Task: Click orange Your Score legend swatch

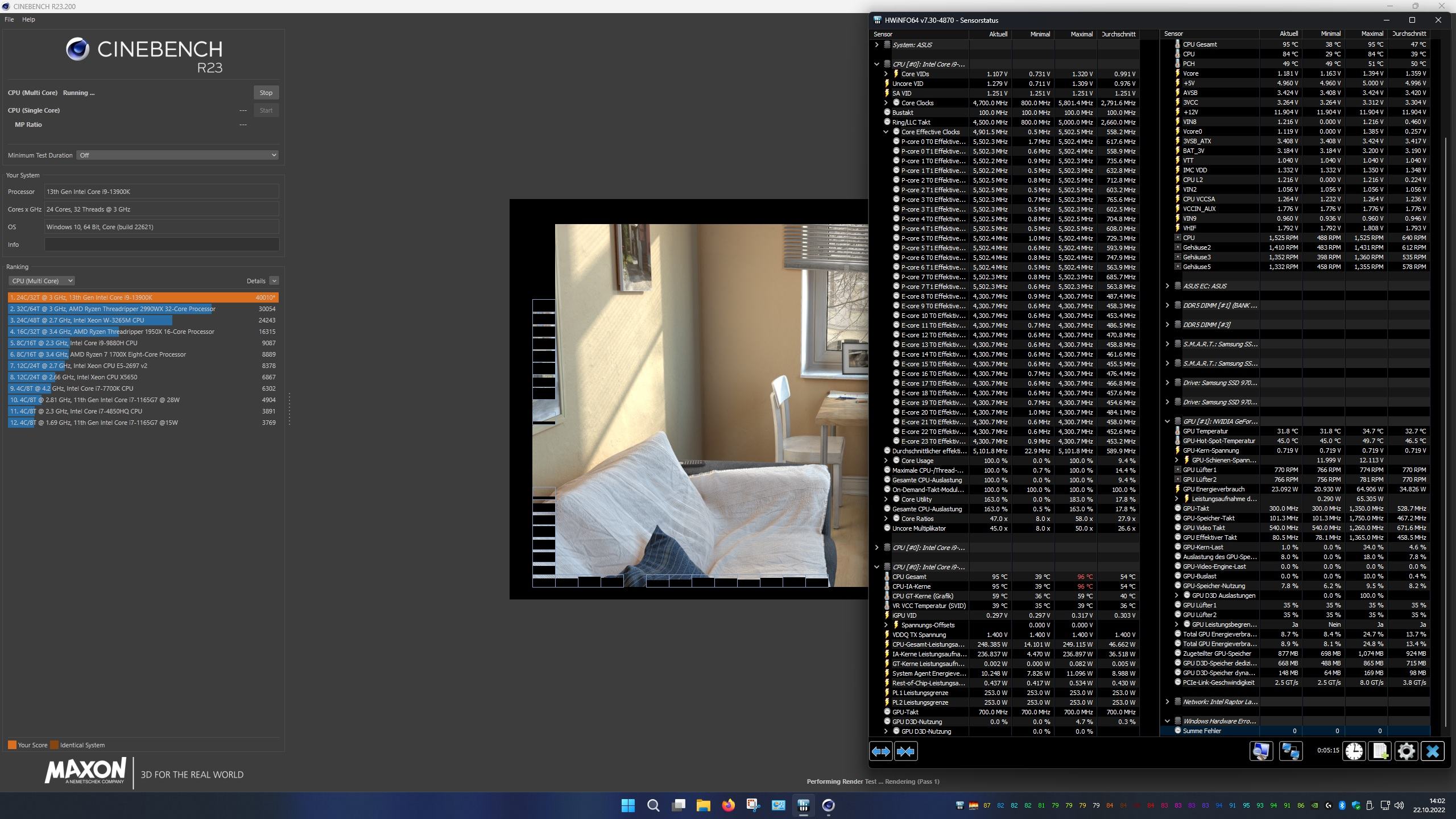Action: (12, 745)
